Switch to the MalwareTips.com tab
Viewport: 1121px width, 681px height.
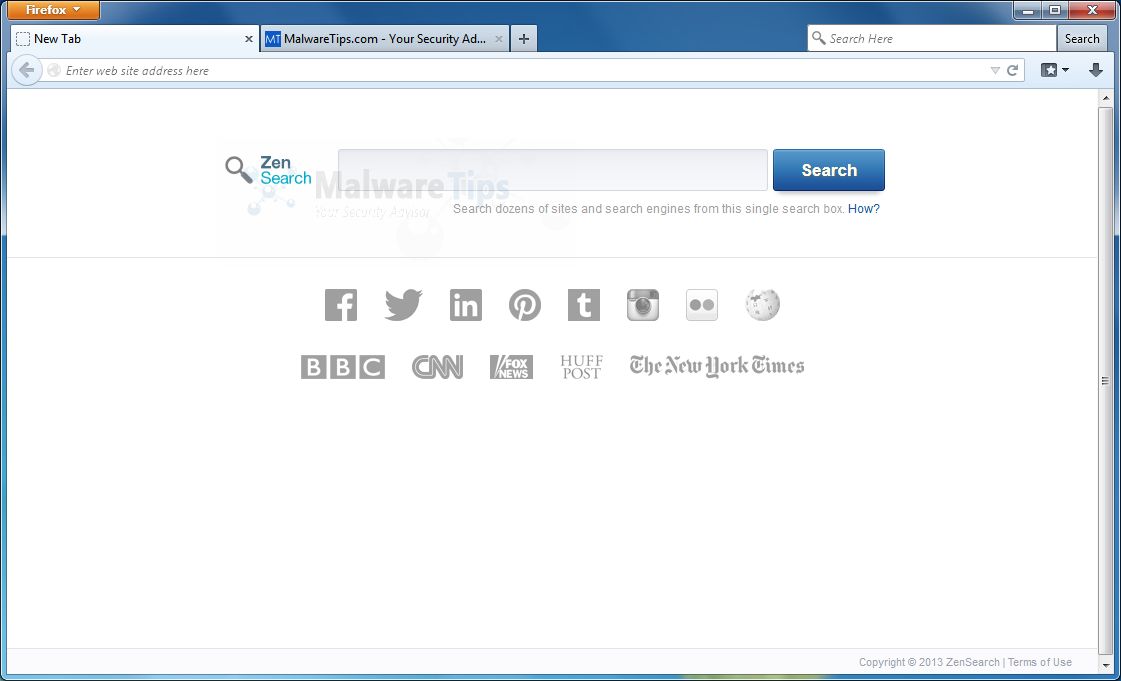pos(385,39)
